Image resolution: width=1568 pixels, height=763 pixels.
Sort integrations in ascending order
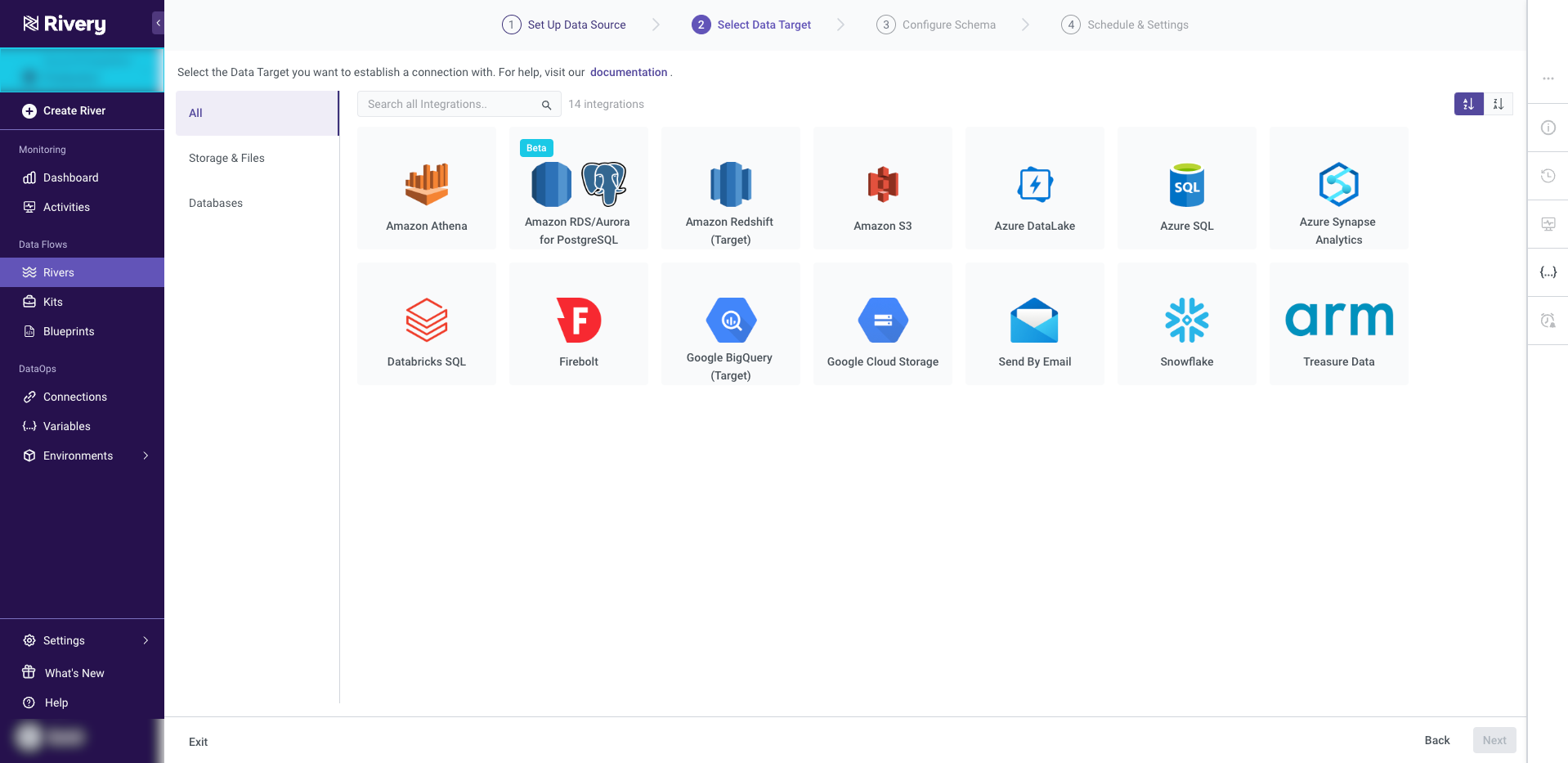(x=1468, y=104)
